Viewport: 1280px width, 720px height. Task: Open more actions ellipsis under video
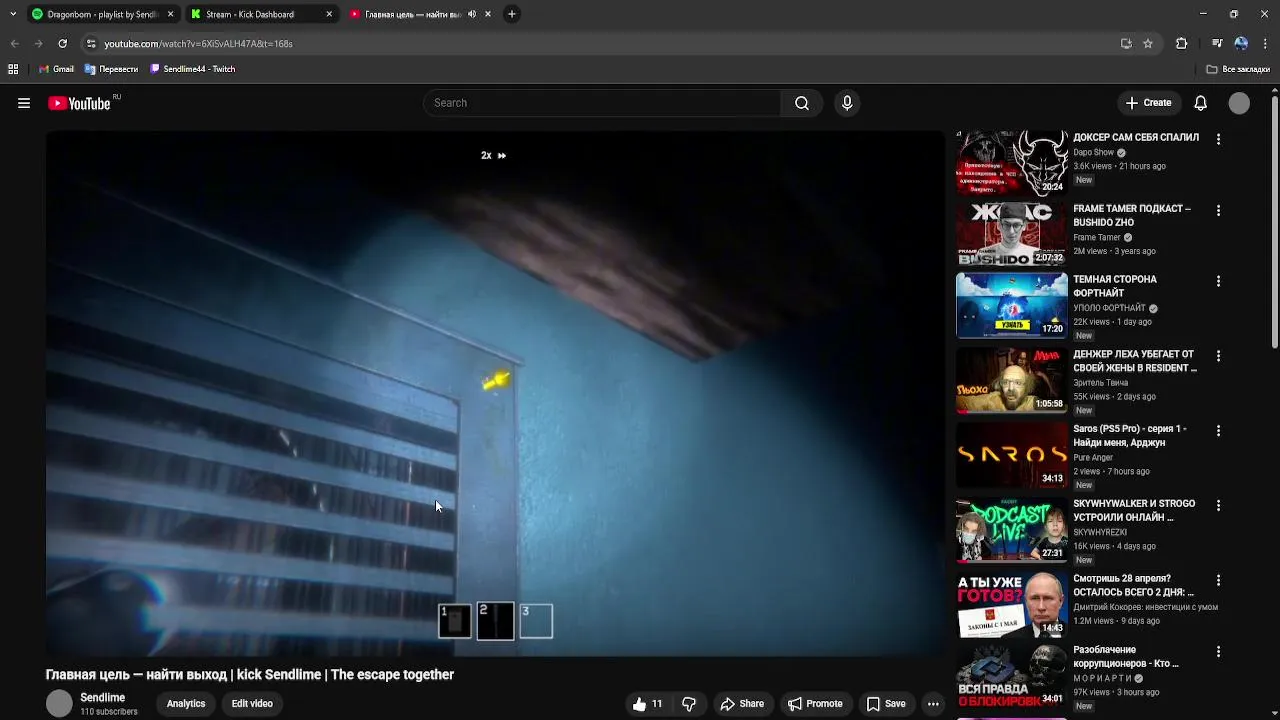933,704
